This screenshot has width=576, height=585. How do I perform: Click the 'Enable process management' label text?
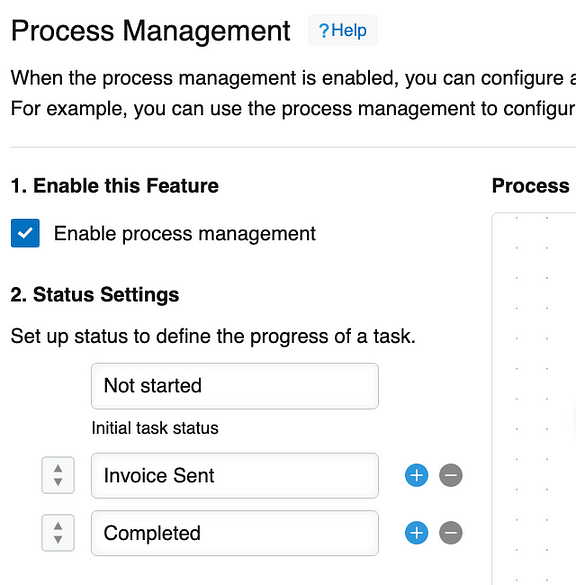[x=185, y=234]
